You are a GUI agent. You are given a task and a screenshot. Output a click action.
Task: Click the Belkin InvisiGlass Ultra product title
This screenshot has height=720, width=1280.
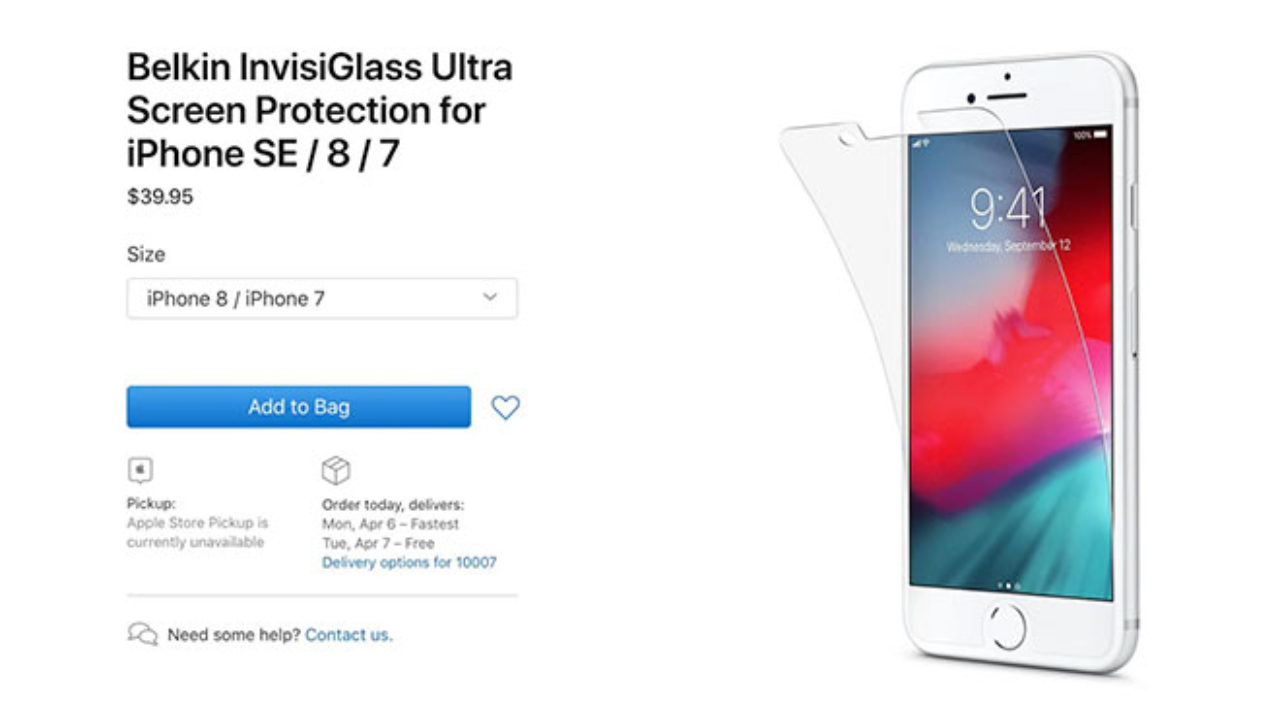pyautogui.click(x=320, y=110)
